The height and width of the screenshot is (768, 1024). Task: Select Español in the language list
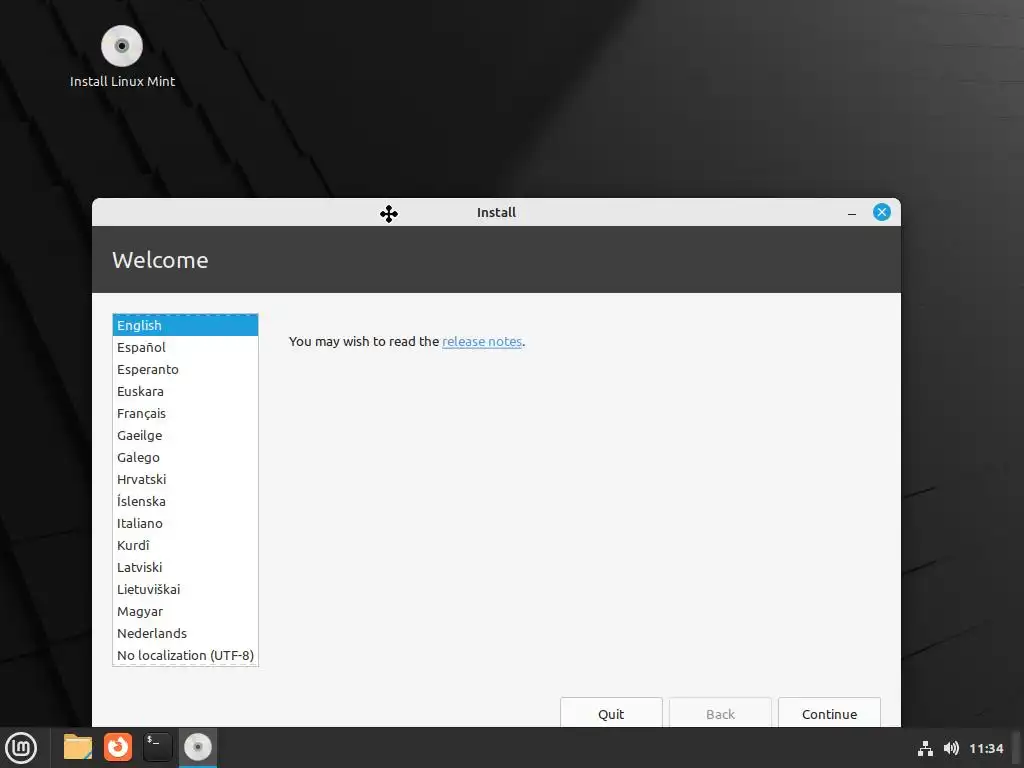pyautogui.click(x=185, y=347)
